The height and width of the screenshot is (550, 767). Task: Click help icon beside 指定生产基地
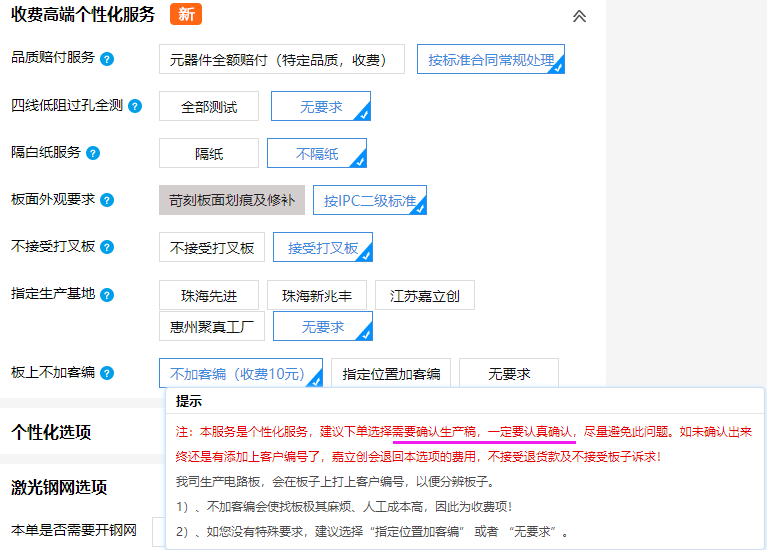(107, 294)
